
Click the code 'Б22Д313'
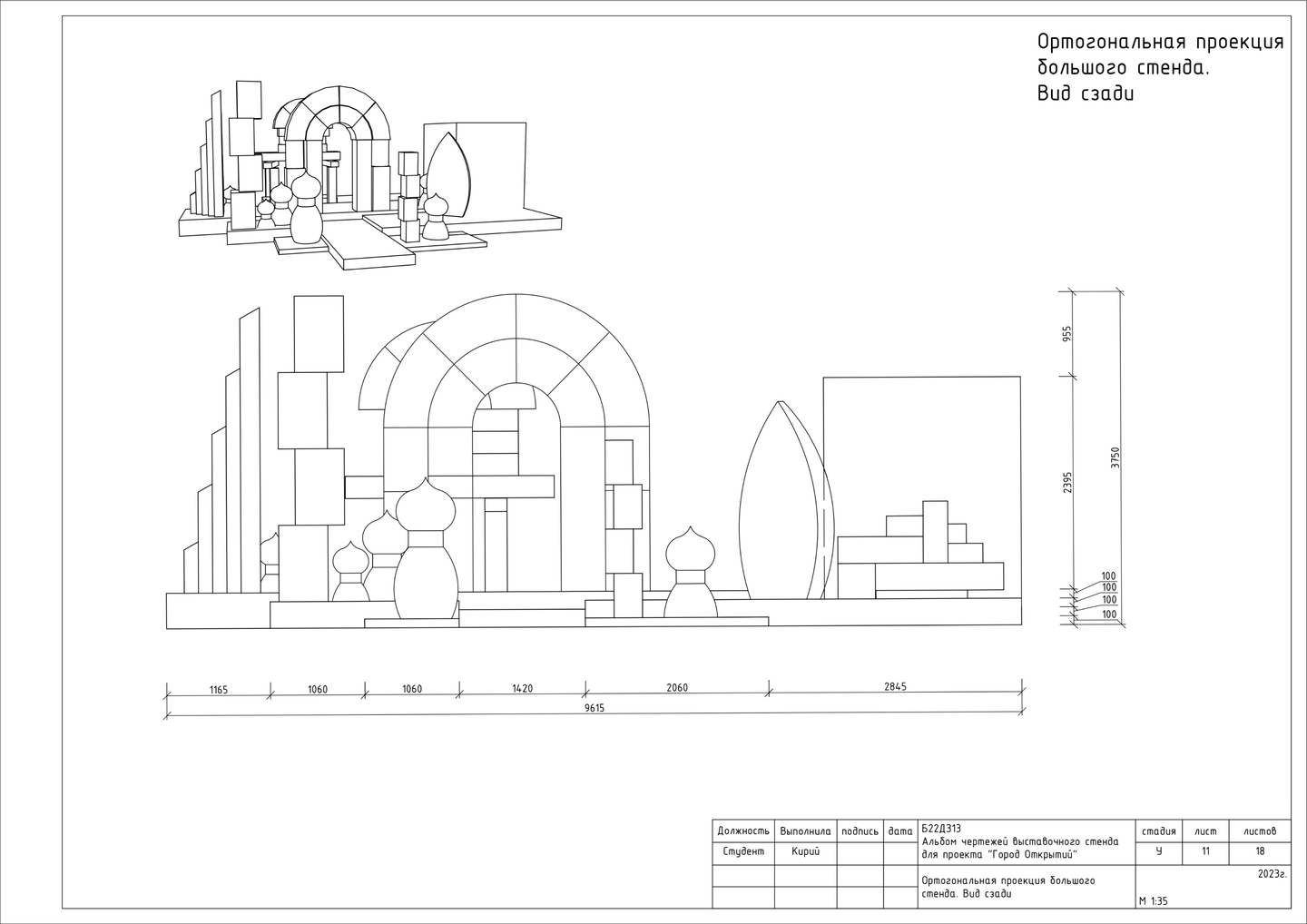940,828
